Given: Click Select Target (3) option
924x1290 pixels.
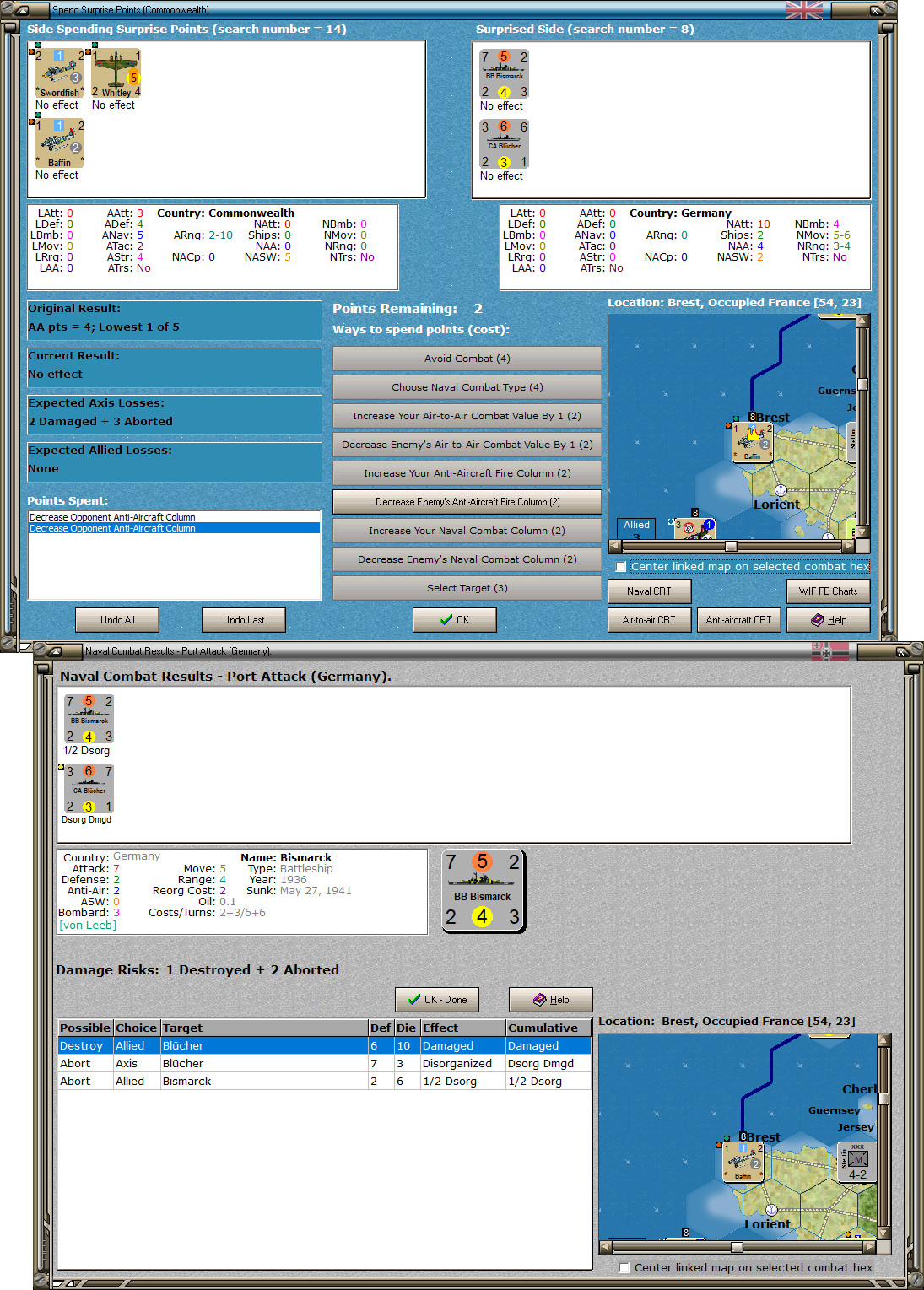Looking at the screenshot, I should click(467, 588).
